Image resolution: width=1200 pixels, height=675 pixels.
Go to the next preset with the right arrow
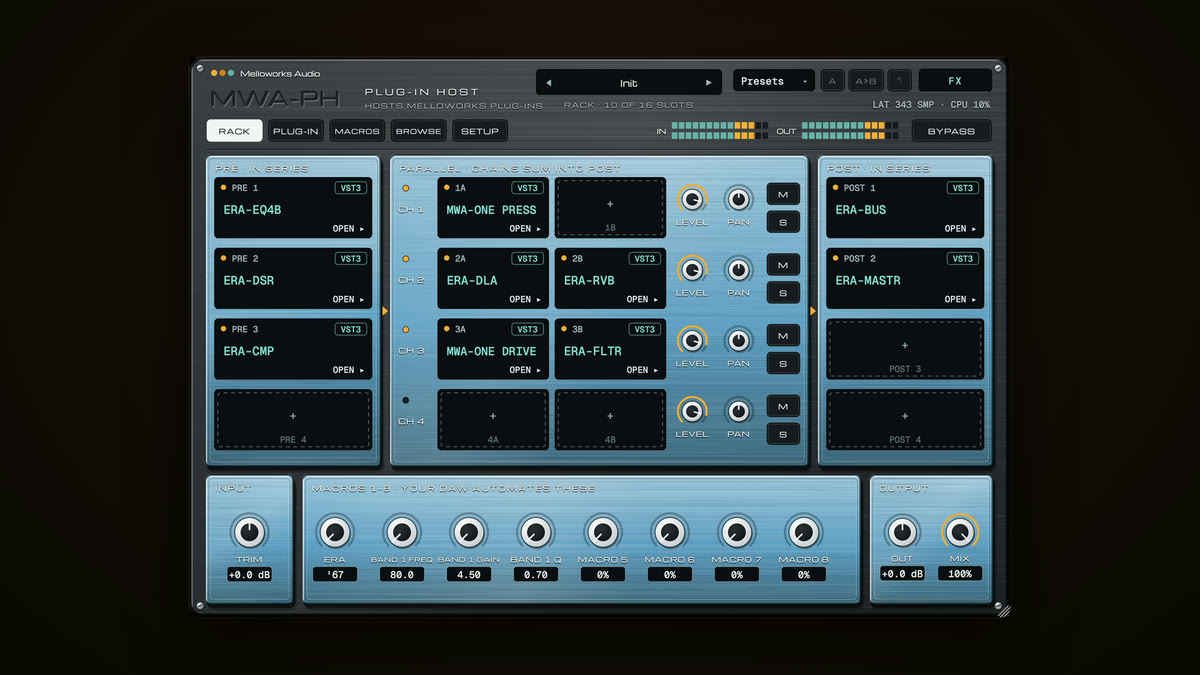pyautogui.click(x=709, y=83)
